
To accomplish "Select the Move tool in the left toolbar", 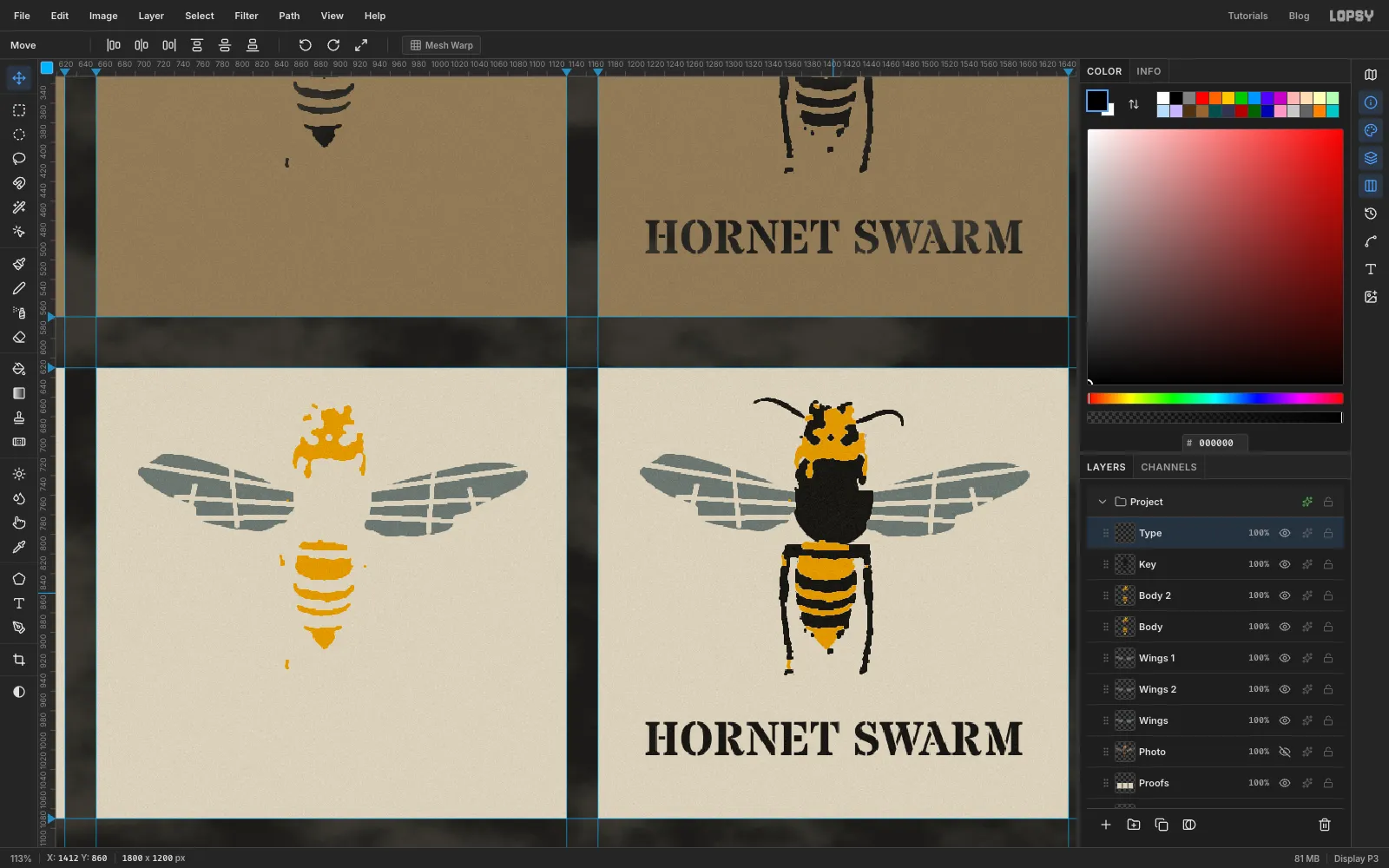I will click(x=18, y=78).
